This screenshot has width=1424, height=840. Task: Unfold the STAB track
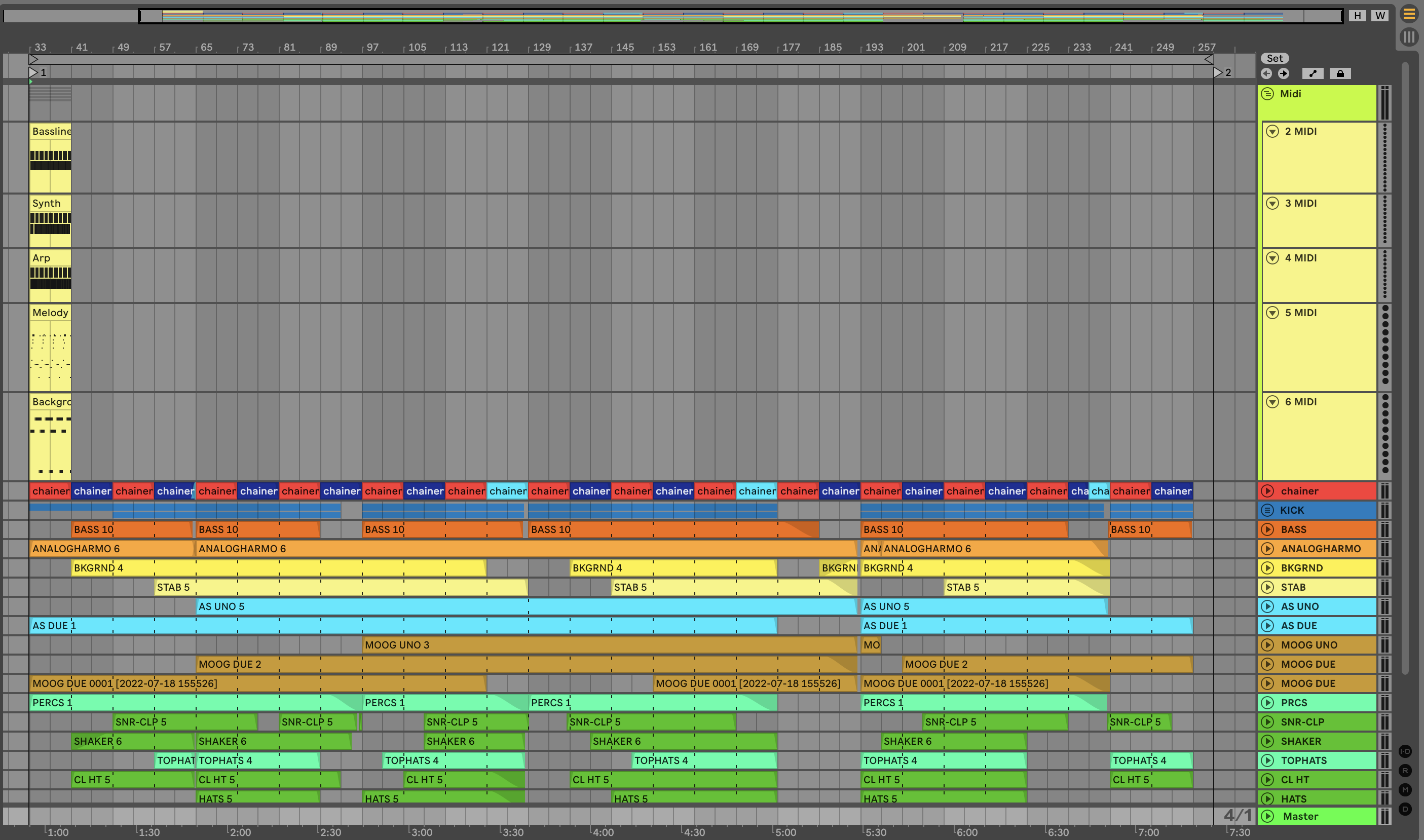tap(1268, 588)
